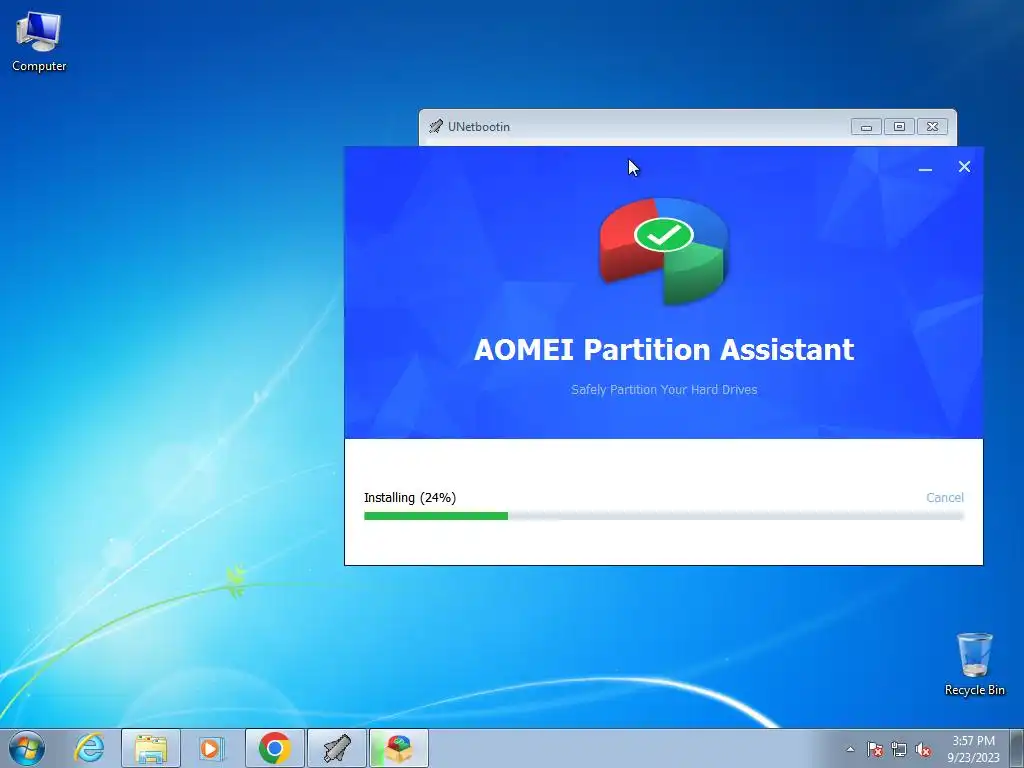Open Windows Explorer from taskbar
Viewport: 1024px width, 768px height.
pyautogui.click(x=151, y=748)
